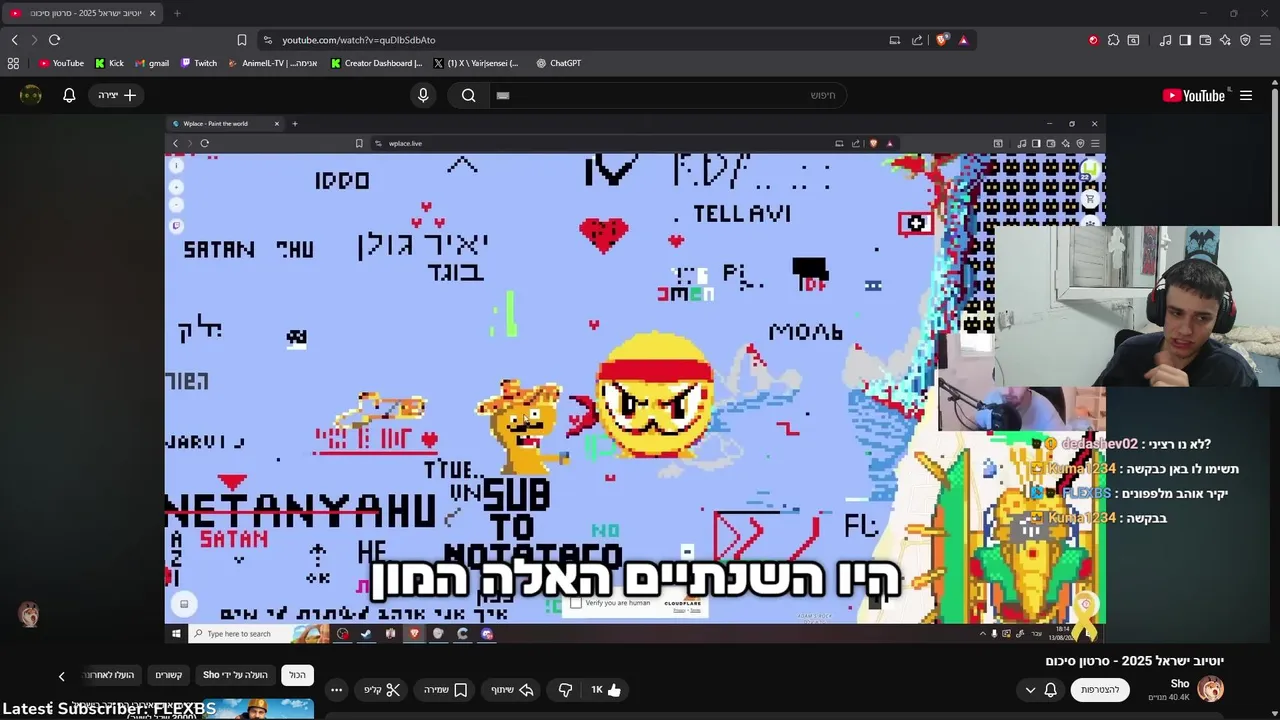Expand filter chips with the chevron arrow

point(61,676)
